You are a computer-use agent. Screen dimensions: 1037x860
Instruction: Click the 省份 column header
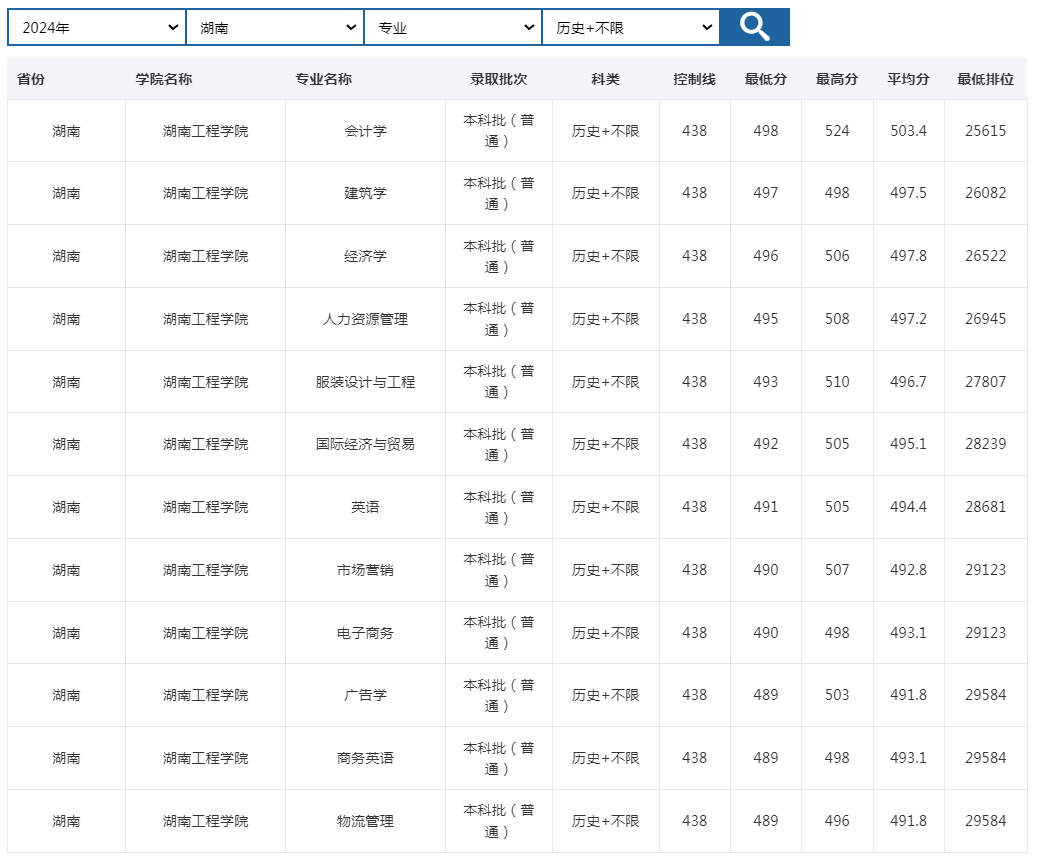coord(31,79)
